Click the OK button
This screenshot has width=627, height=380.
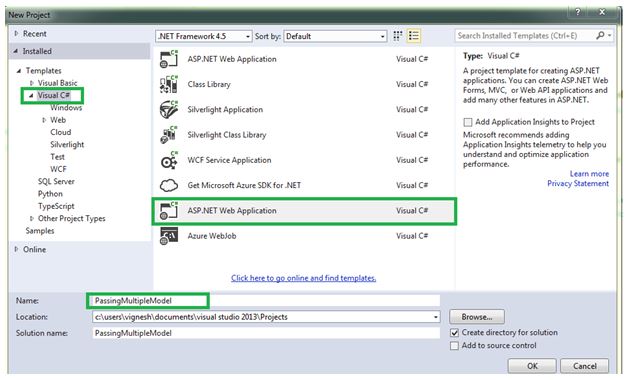pyautogui.click(x=532, y=366)
